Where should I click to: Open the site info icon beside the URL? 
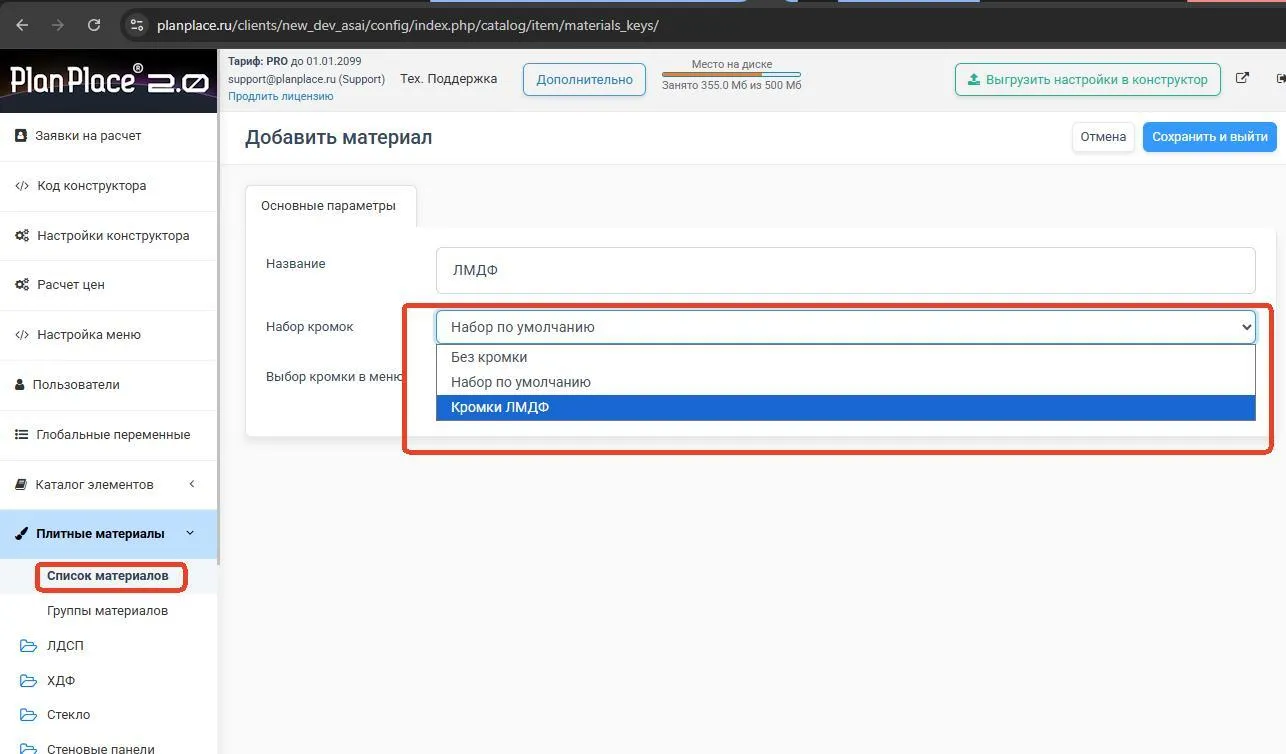(x=137, y=25)
